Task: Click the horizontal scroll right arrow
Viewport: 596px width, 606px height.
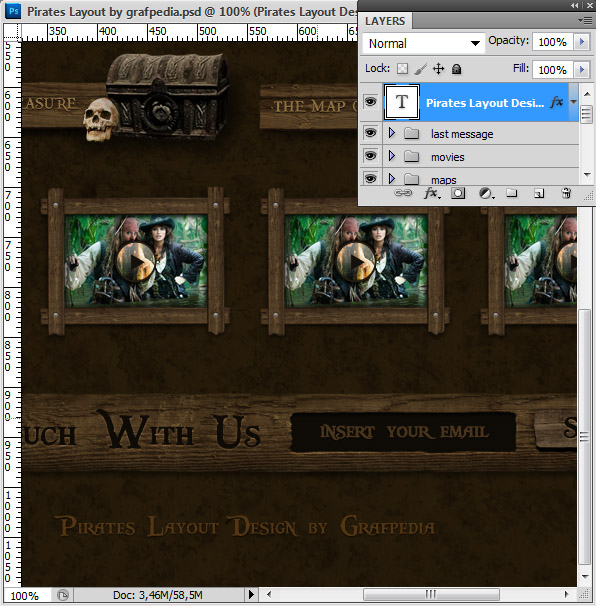Action: 567,594
